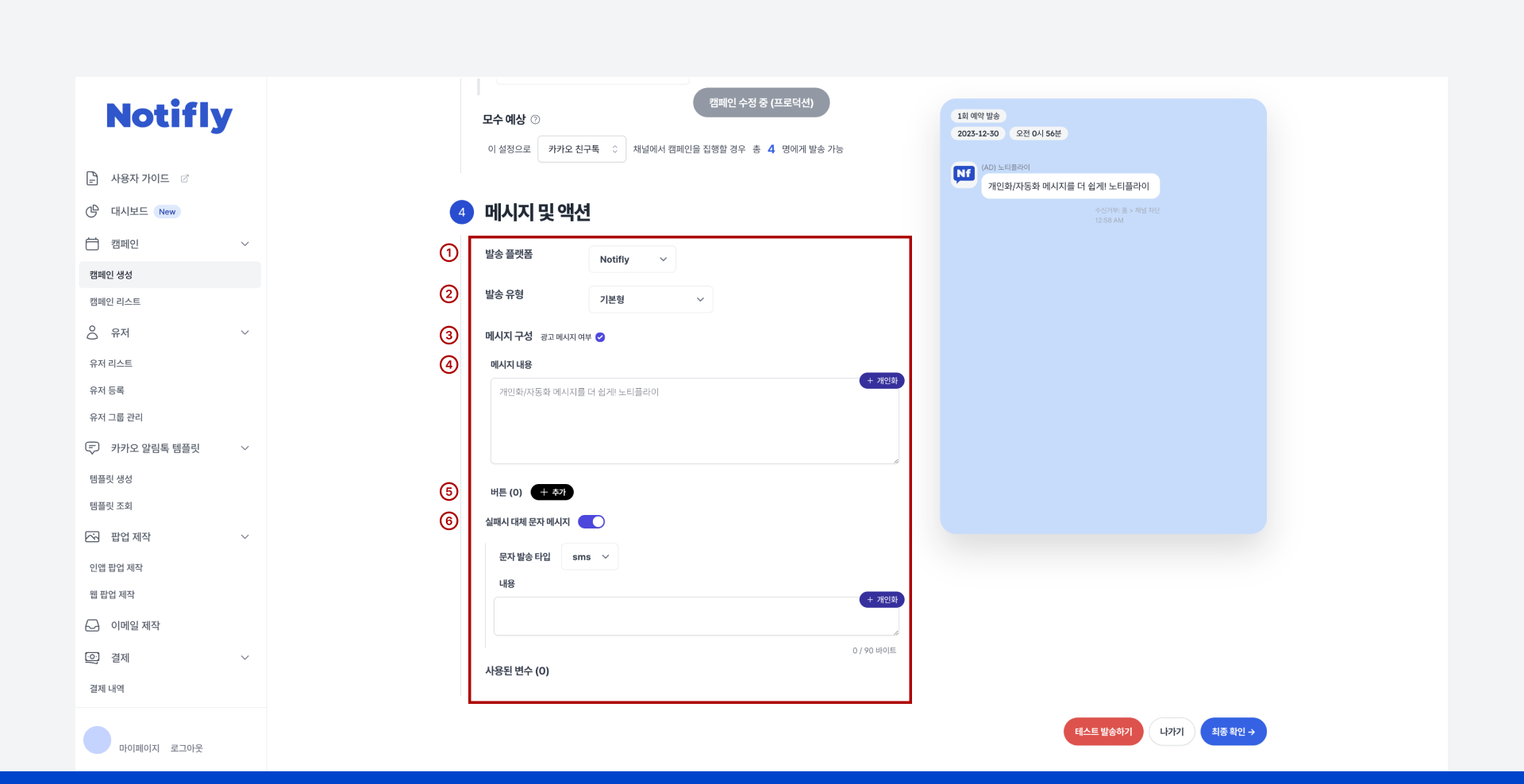The height and width of the screenshot is (784, 1524).
Task: Open the 발송 플랫폼 Notifly dropdown
Action: tap(631, 259)
